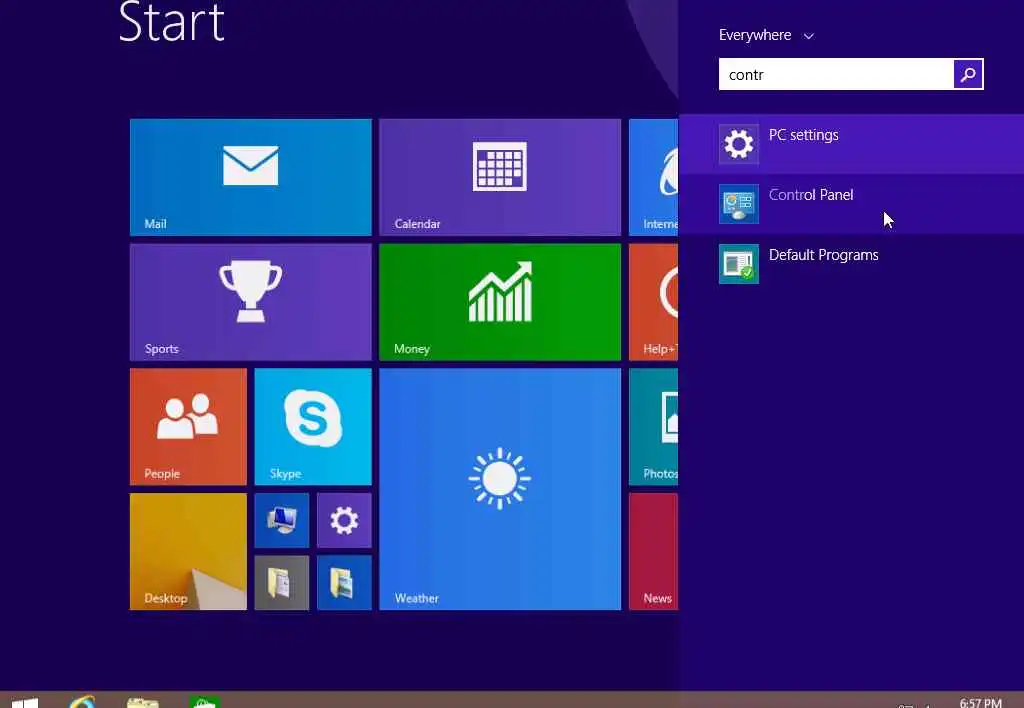
Task: Open the Mail tile
Action: (251, 177)
